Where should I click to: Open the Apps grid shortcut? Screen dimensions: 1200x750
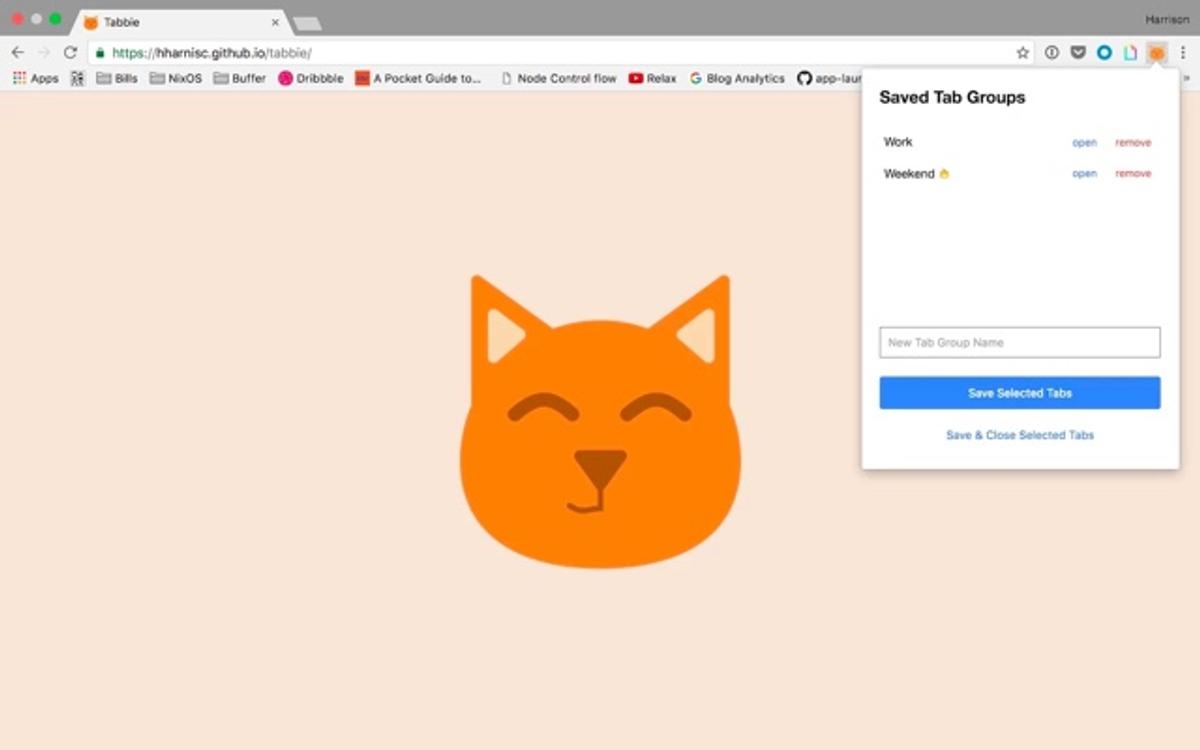(35, 78)
